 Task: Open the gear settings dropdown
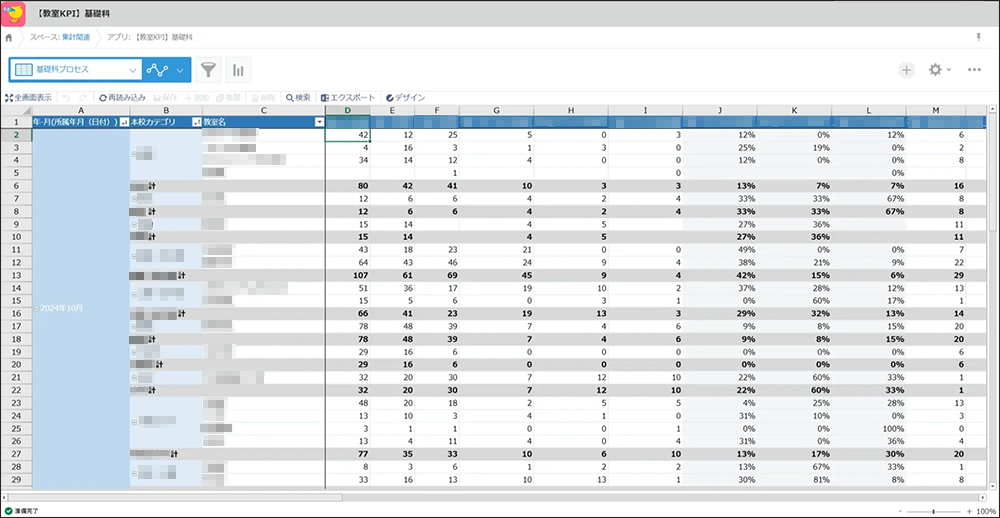[939, 70]
